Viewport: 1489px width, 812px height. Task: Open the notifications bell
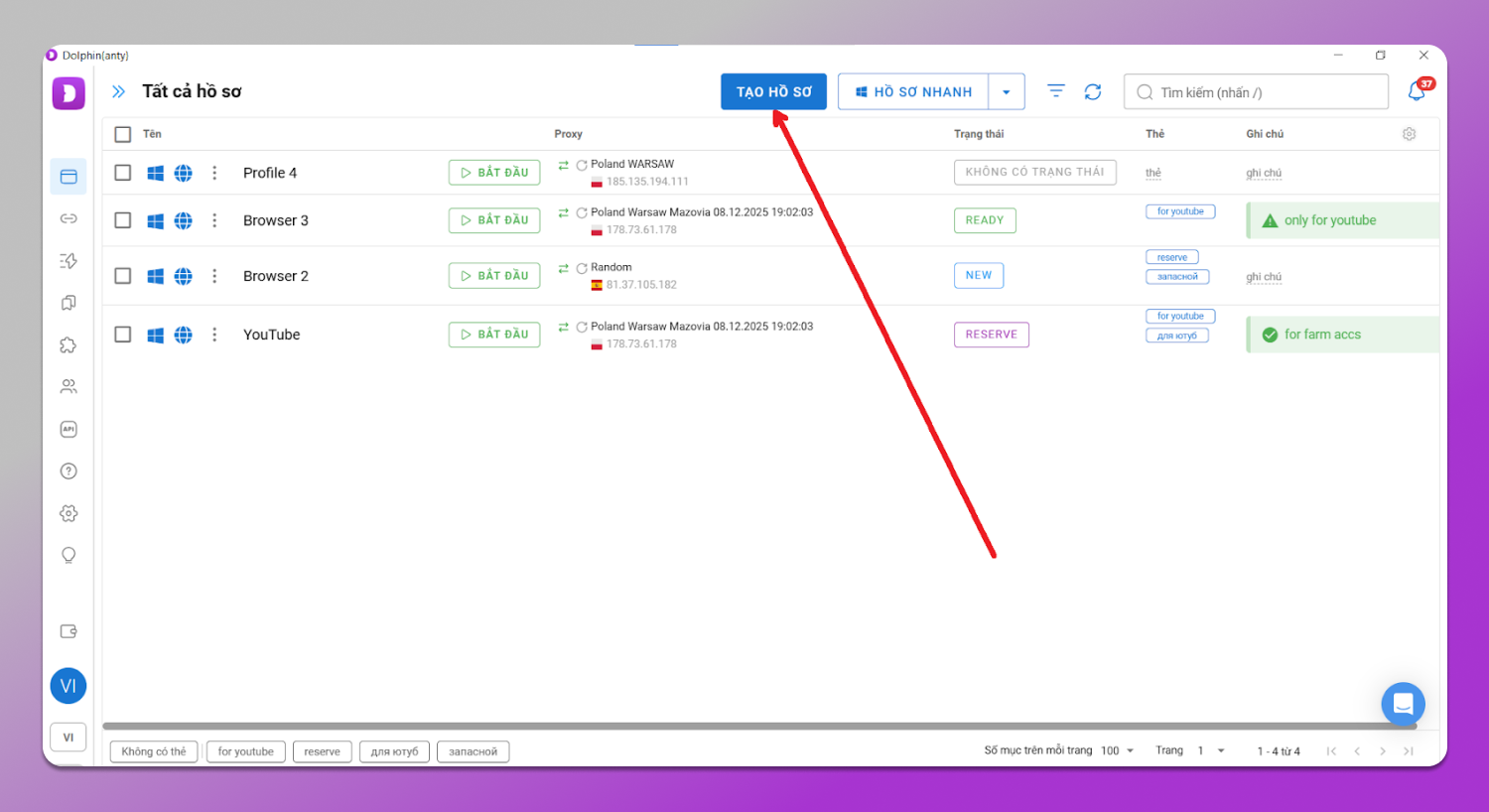[1418, 90]
